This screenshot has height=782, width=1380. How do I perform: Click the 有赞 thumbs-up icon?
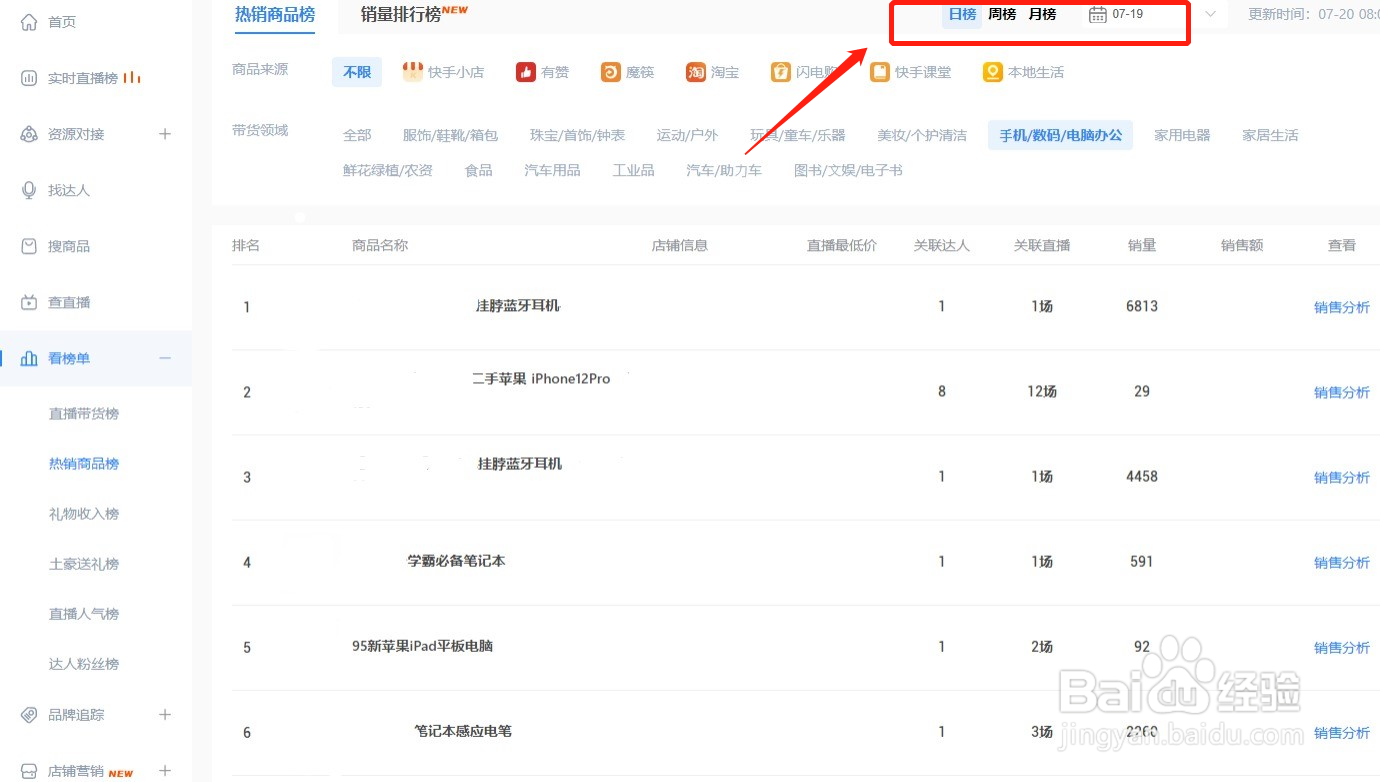coord(524,71)
